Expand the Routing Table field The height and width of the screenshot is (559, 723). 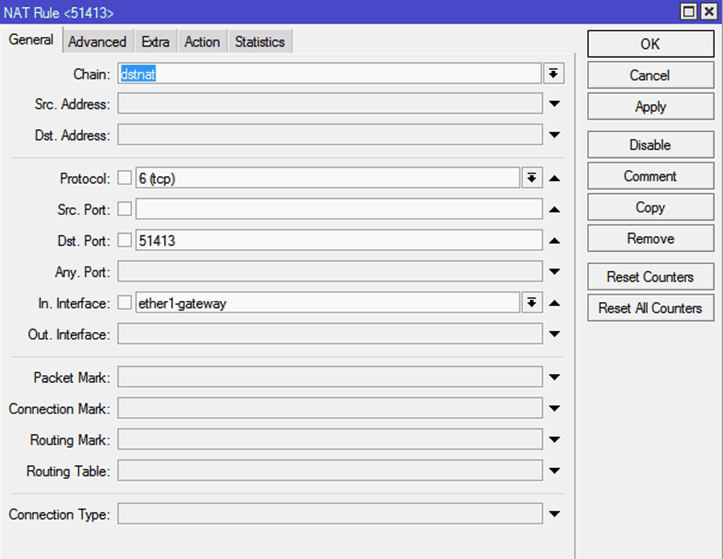click(554, 470)
